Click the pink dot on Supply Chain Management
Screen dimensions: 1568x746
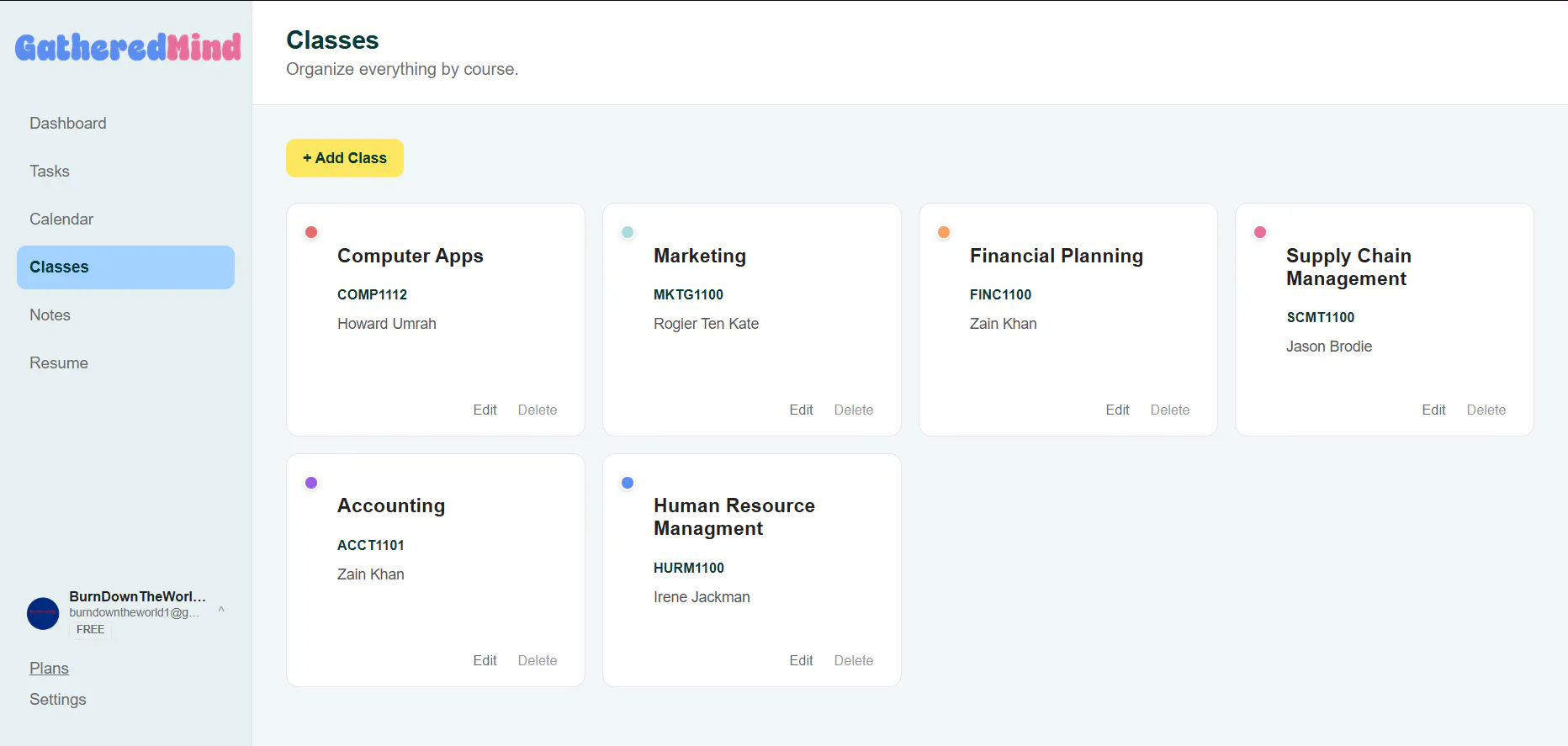tap(1260, 232)
